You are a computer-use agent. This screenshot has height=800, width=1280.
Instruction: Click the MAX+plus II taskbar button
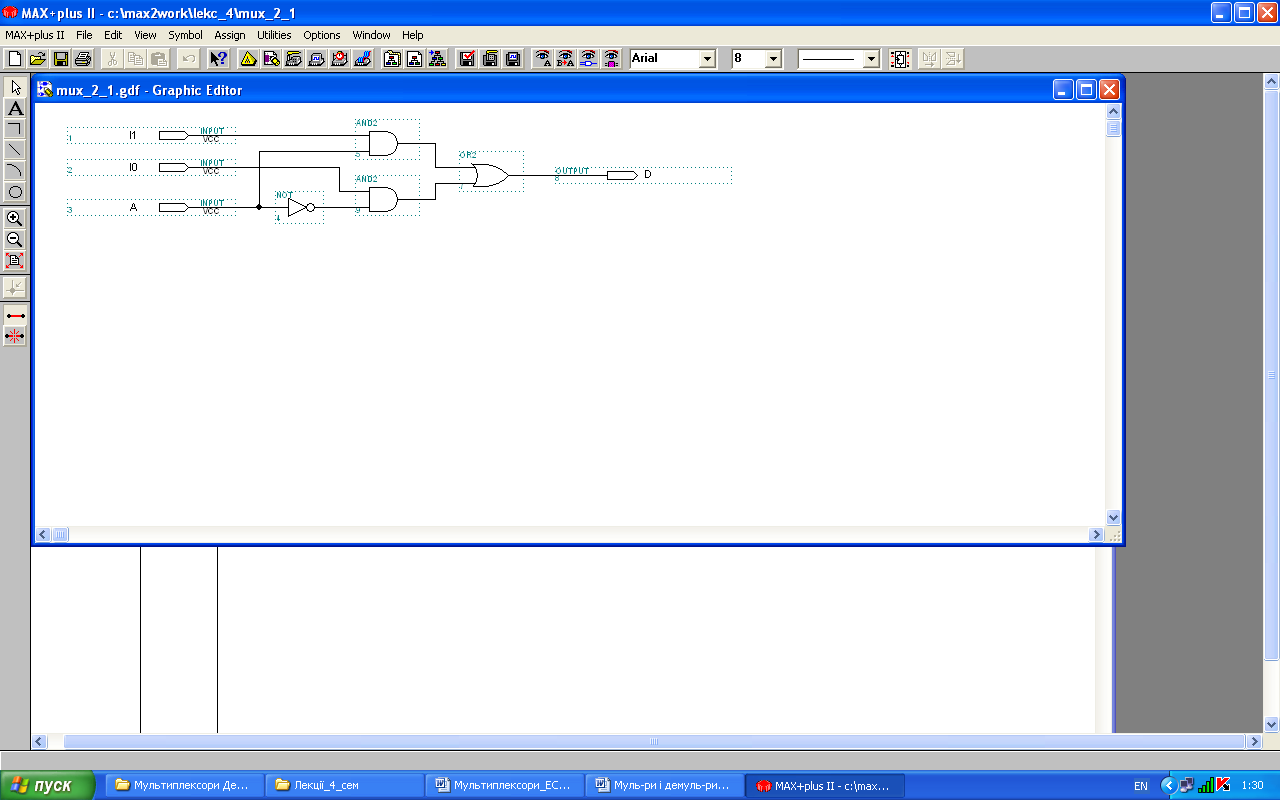pos(825,785)
